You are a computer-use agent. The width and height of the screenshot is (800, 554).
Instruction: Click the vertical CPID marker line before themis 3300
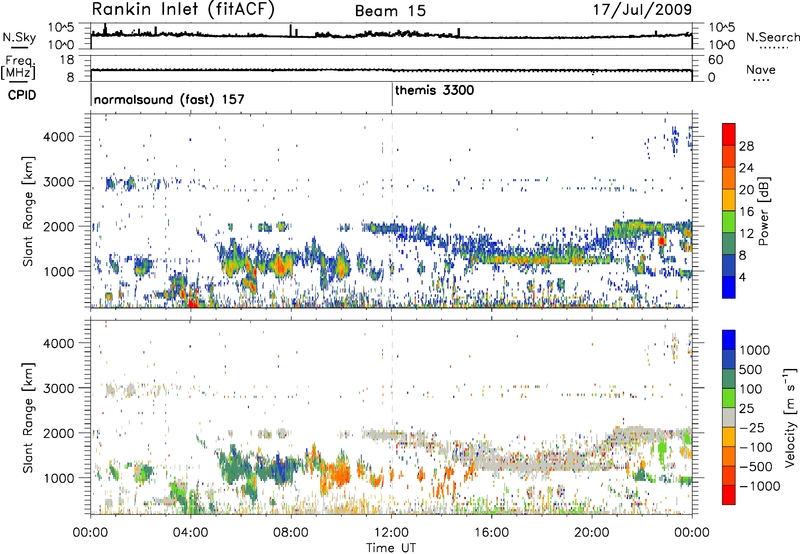pyautogui.click(x=392, y=95)
